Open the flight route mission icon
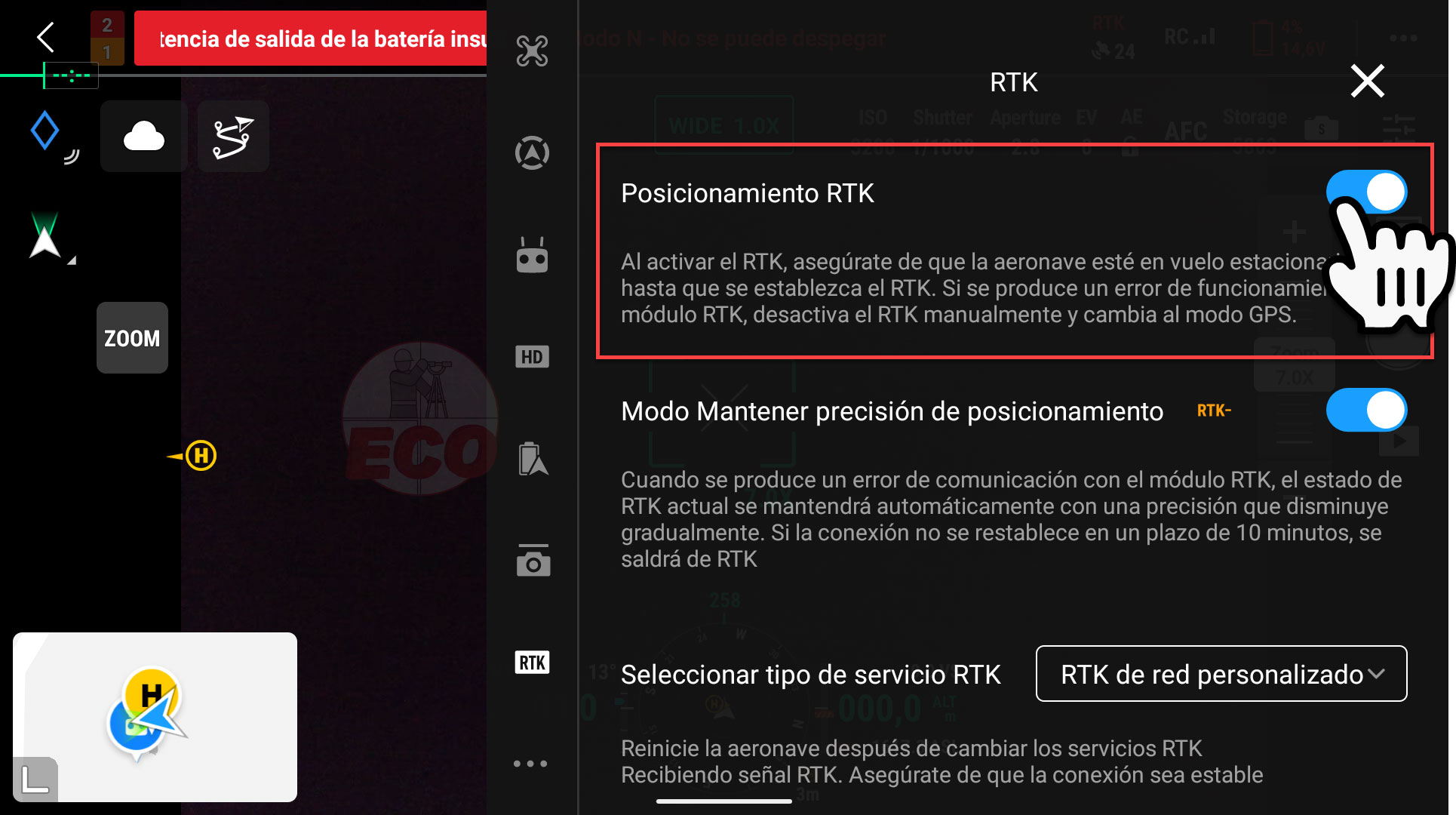1456x815 pixels. pos(232,137)
